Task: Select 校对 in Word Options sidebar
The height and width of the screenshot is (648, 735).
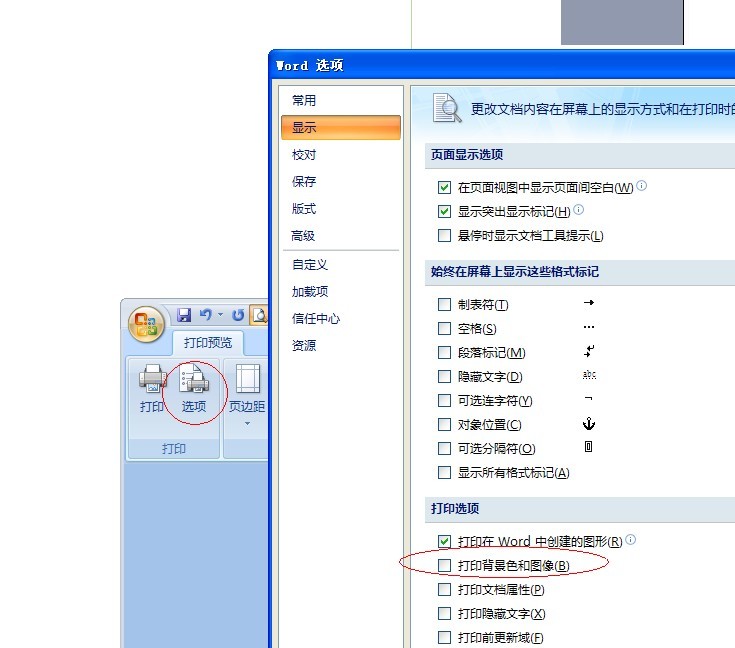Action: click(x=341, y=155)
